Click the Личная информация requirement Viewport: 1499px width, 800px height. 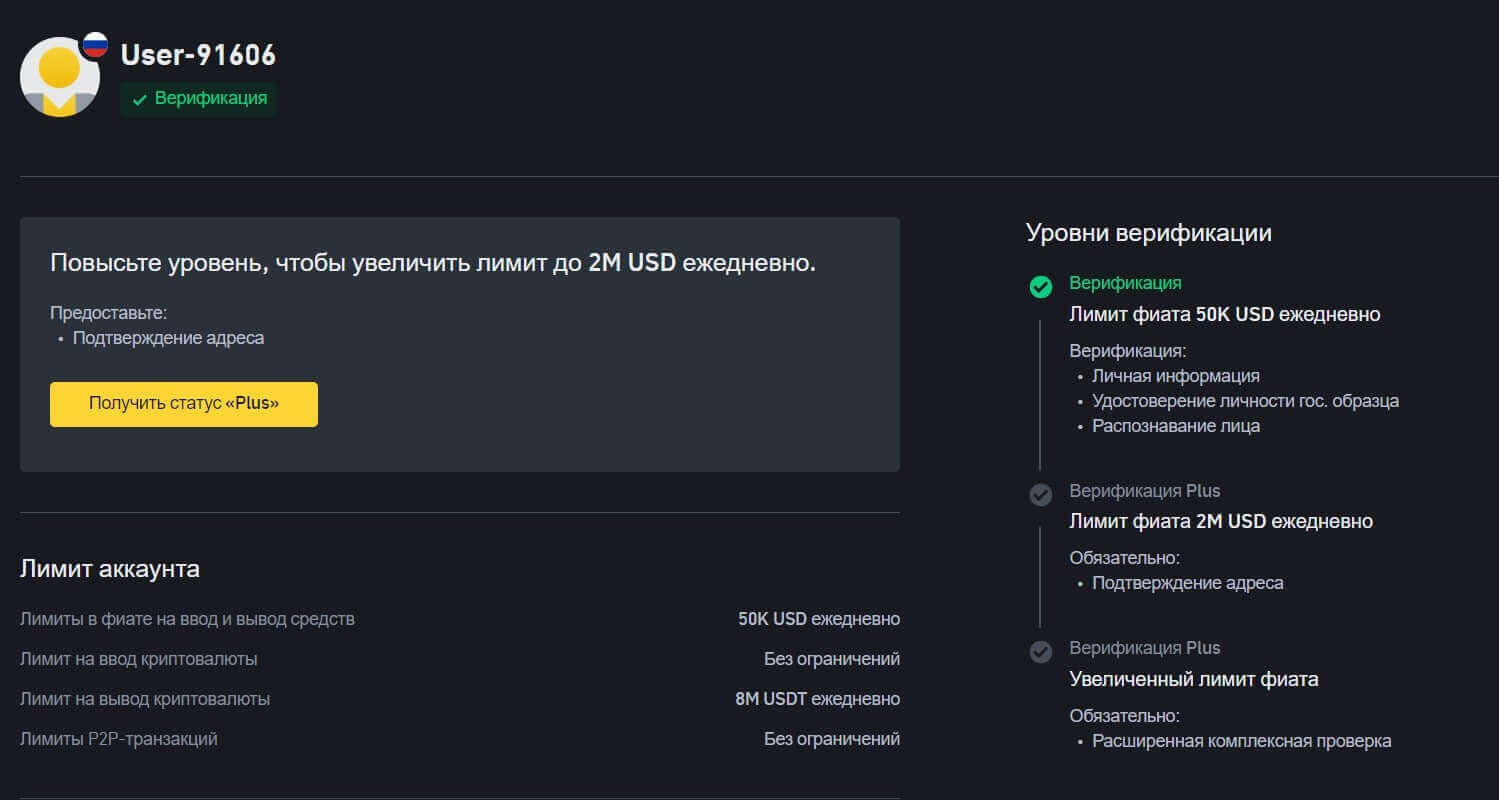[x=1175, y=376]
